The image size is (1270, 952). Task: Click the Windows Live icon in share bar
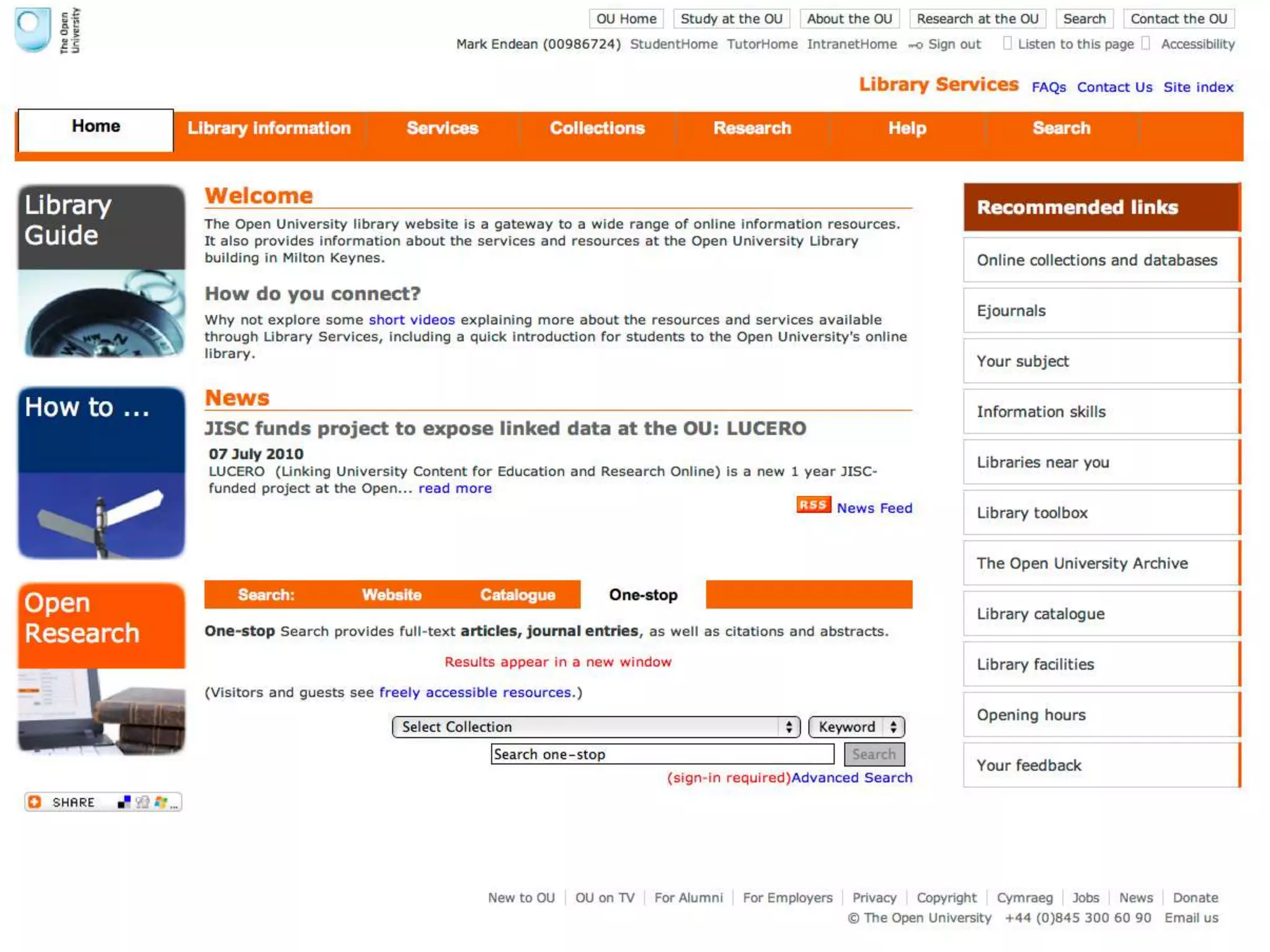[x=161, y=802]
